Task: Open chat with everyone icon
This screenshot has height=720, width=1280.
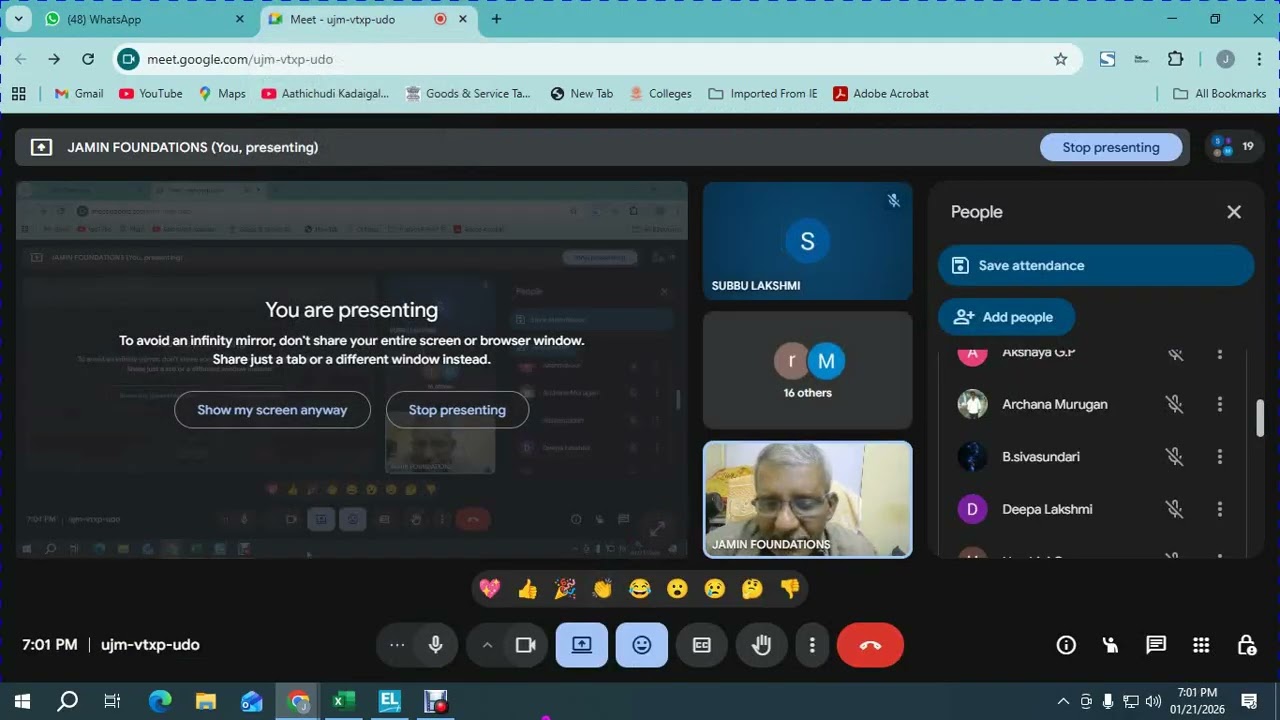Action: coord(1156,645)
